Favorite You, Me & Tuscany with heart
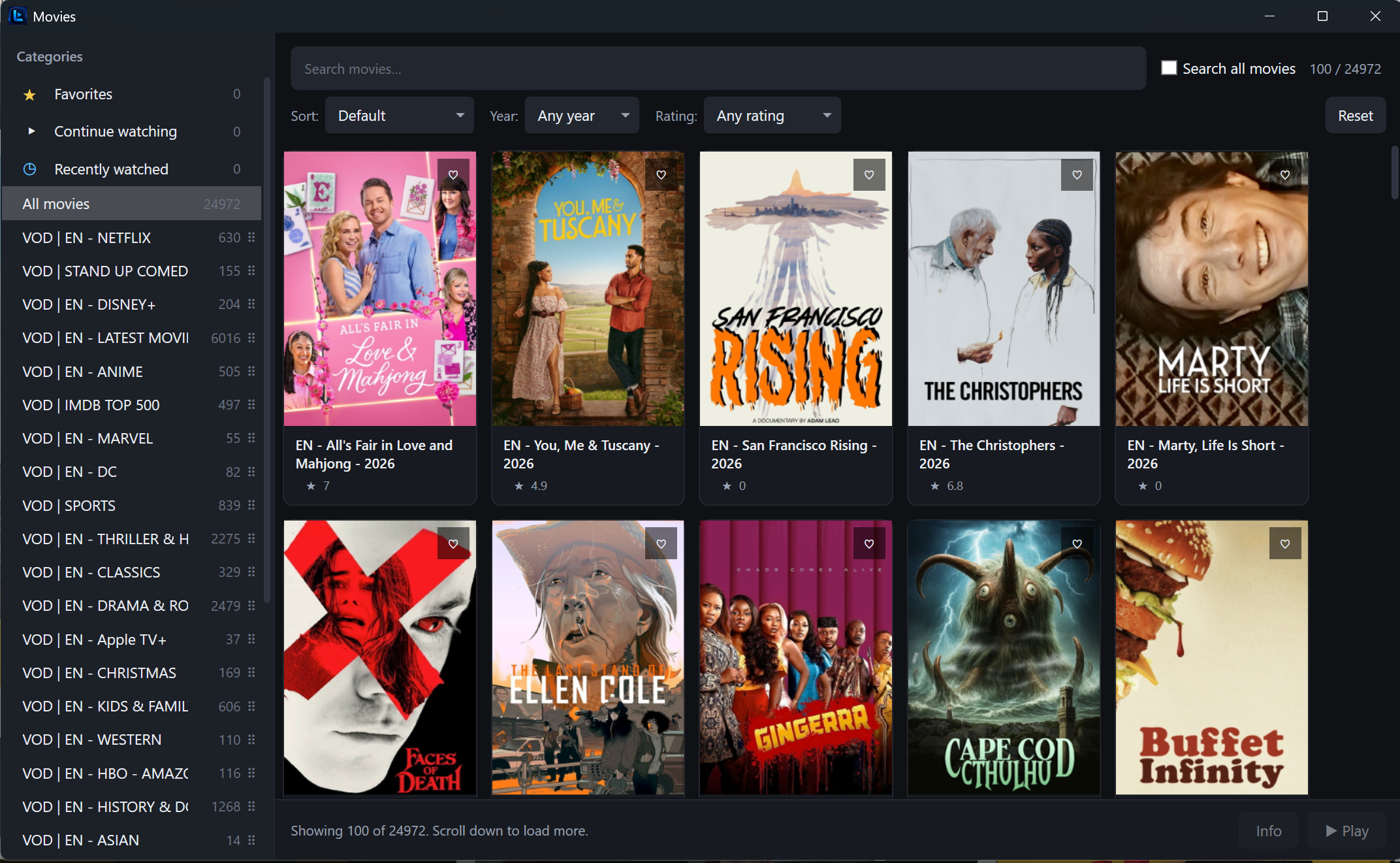This screenshot has height=863, width=1400. 661,174
